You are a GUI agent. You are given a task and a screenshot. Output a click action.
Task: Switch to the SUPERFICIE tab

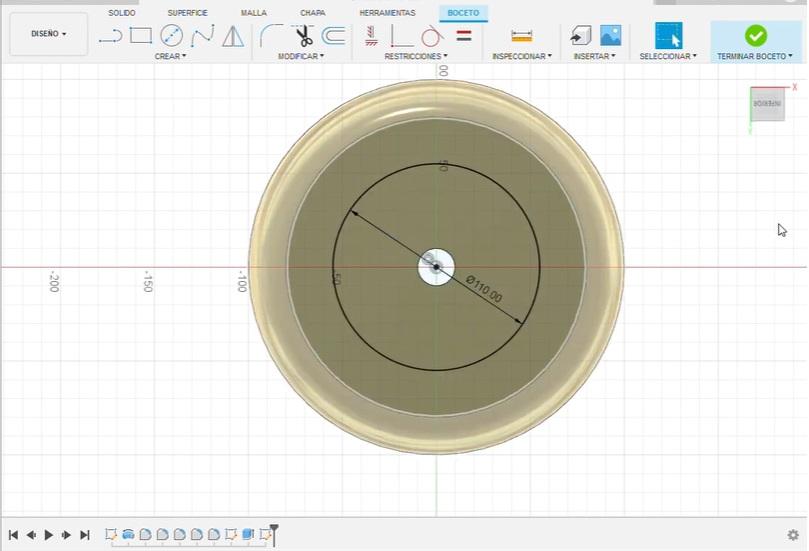[x=187, y=13]
